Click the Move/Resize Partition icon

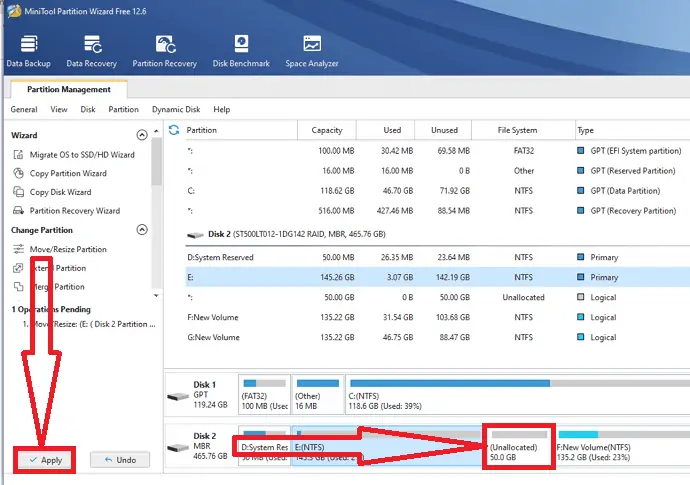[x=18, y=249]
